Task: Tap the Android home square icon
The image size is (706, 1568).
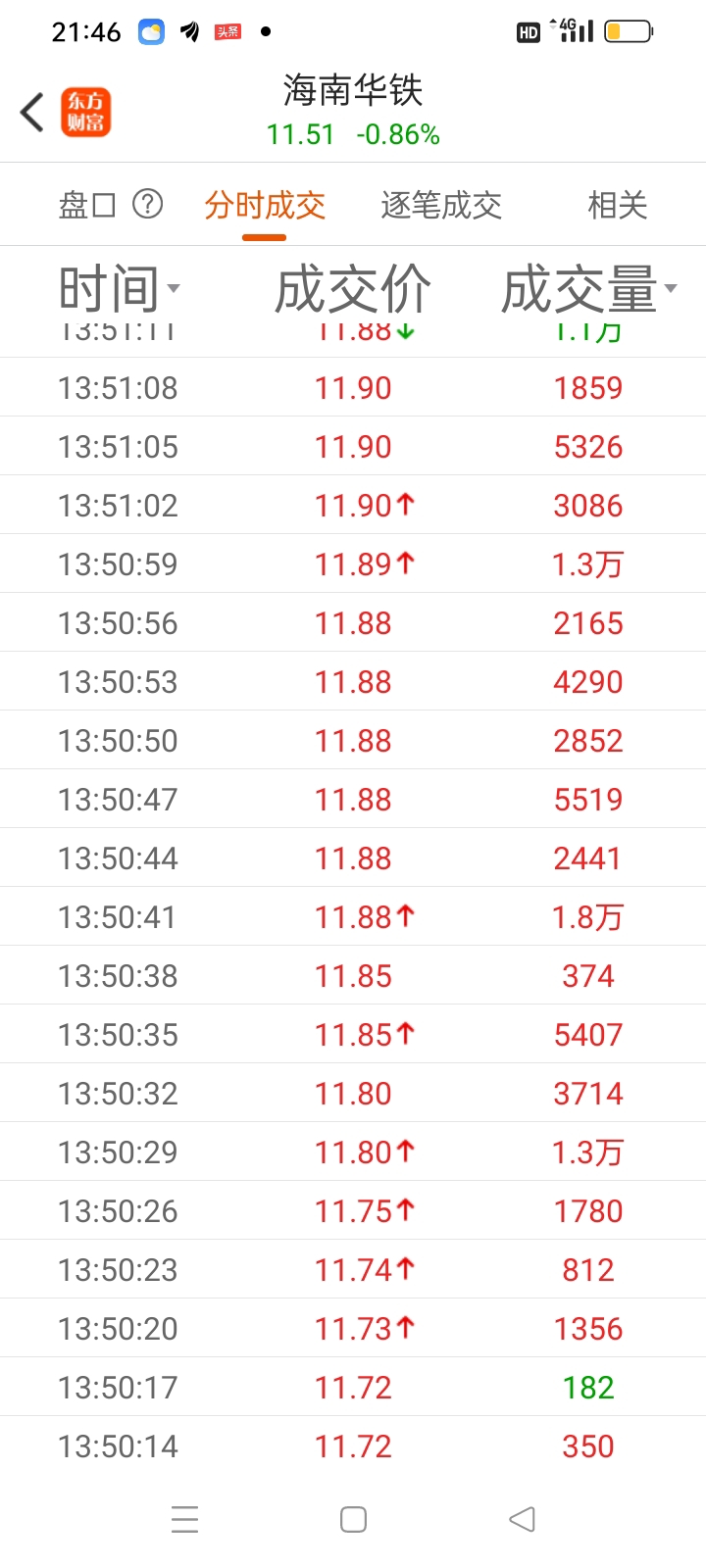Action: (x=353, y=1520)
